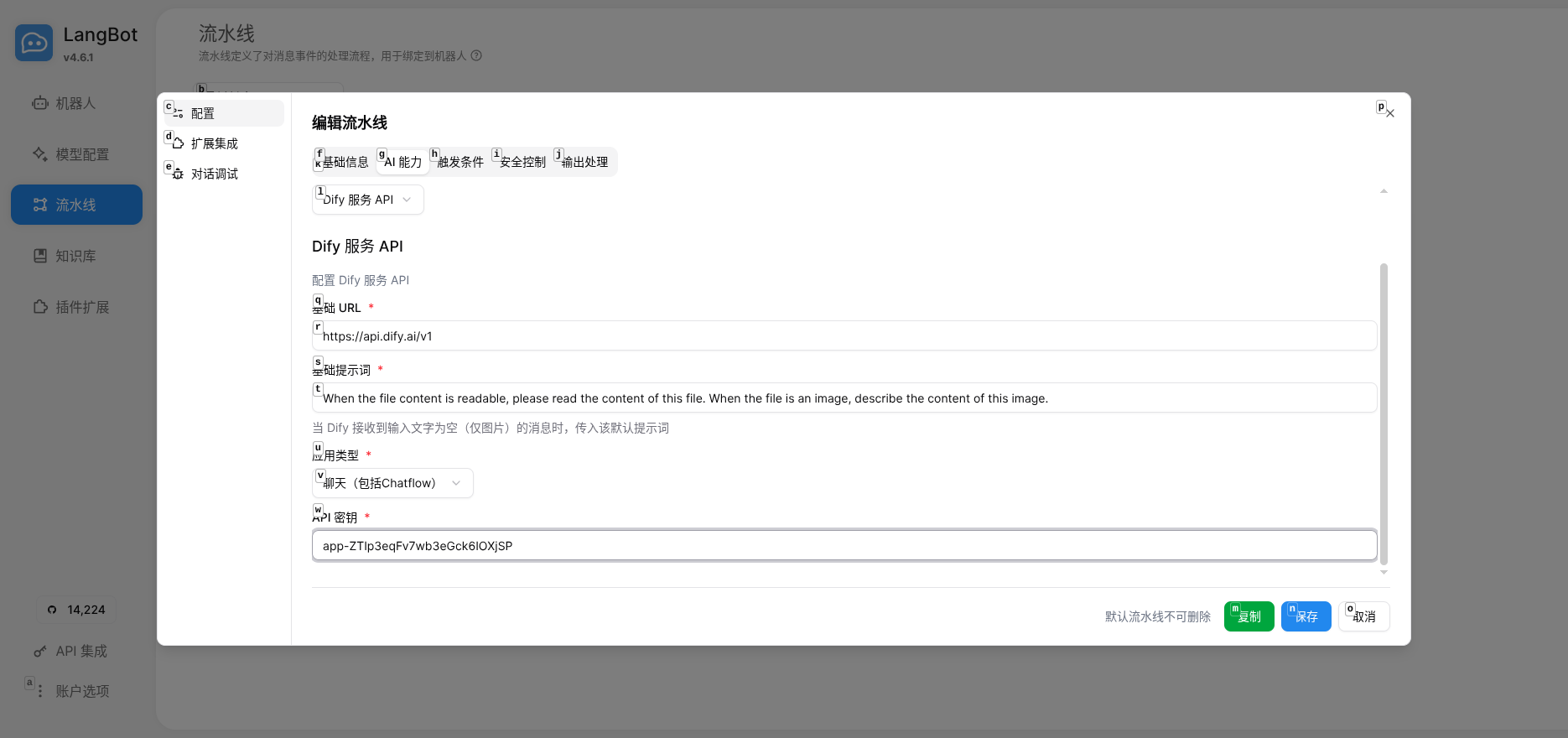Open the API 集成 section

(x=80, y=651)
